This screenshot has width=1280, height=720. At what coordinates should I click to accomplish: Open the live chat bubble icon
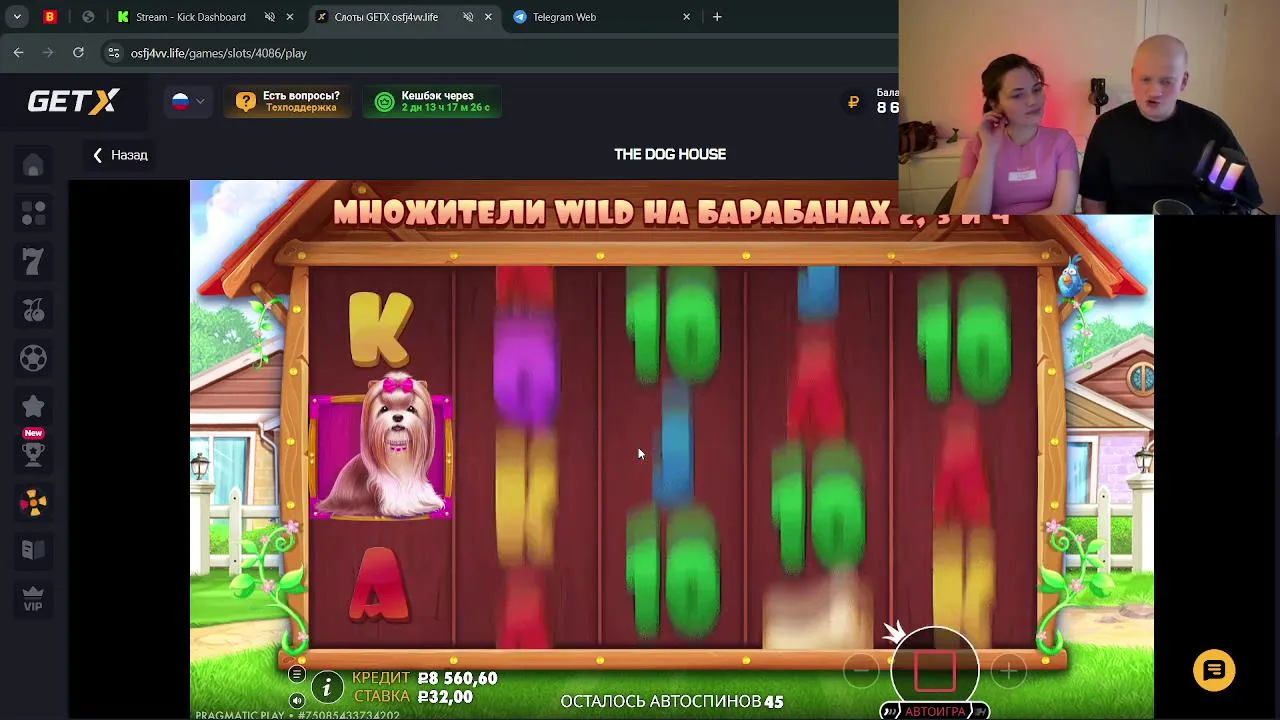tap(1214, 671)
